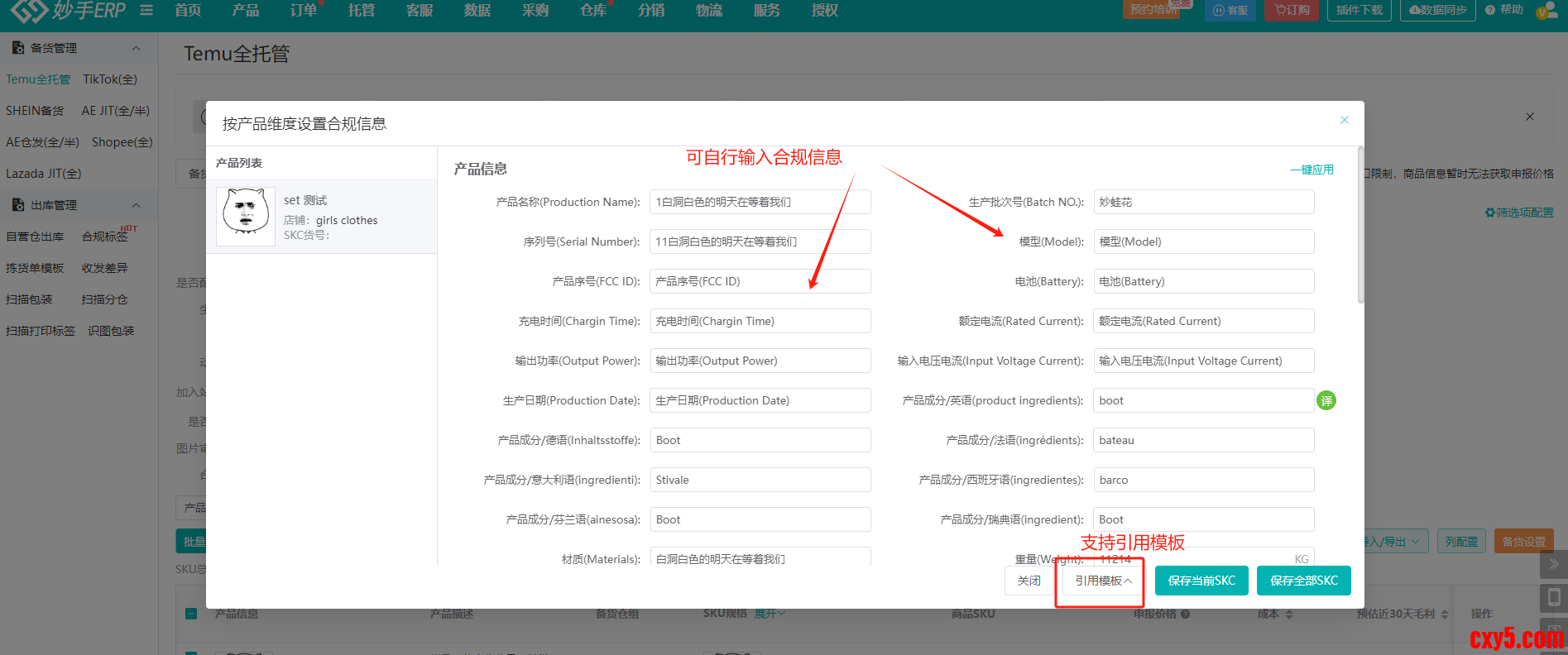Click the 模型(Model) input field
This screenshot has width=1568, height=655.
click(1204, 241)
